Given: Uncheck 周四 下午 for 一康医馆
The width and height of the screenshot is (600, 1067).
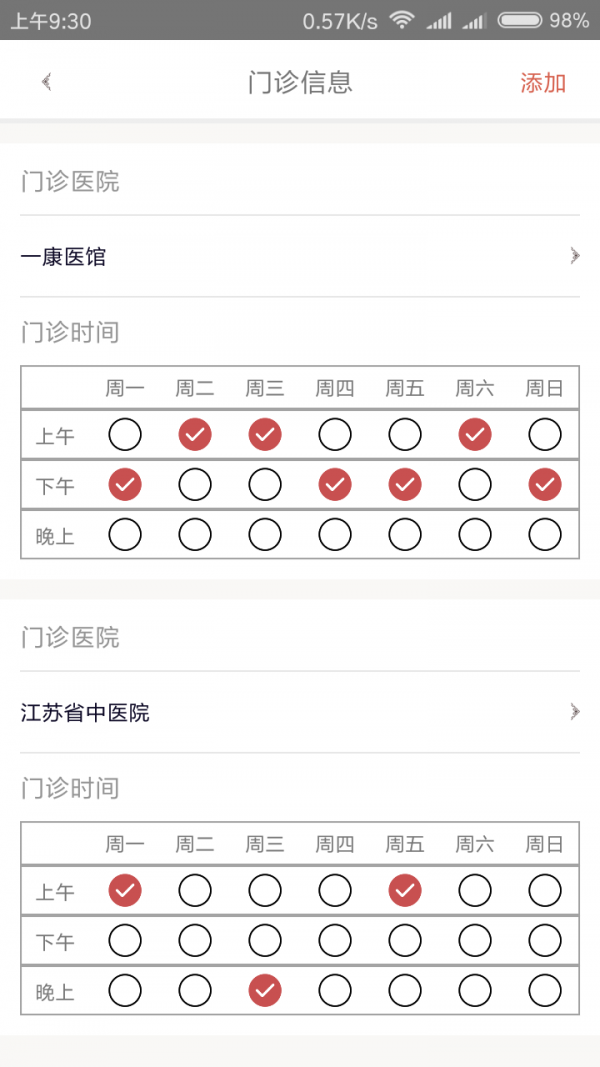Looking at the screenshot, I should tap(335, 485).
